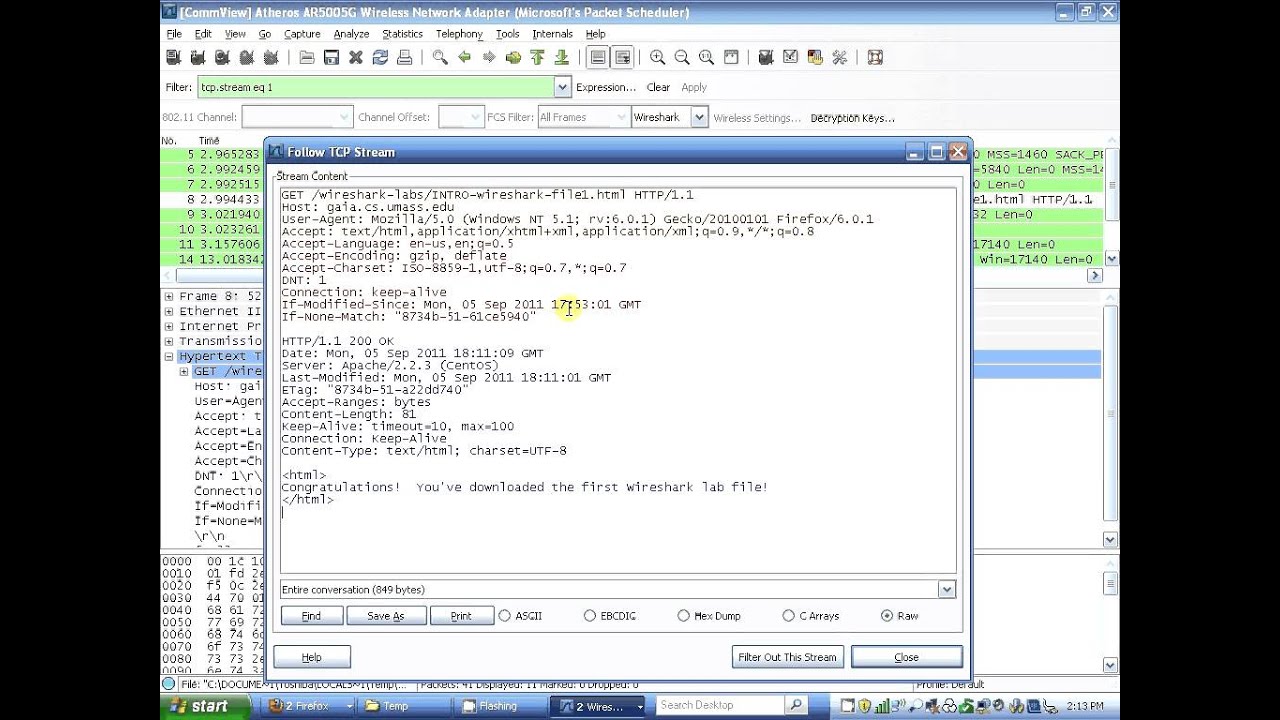Click the packet list horizontal scrollbar right arrow
This screenshot has width=1280, height=720.
1095,275
